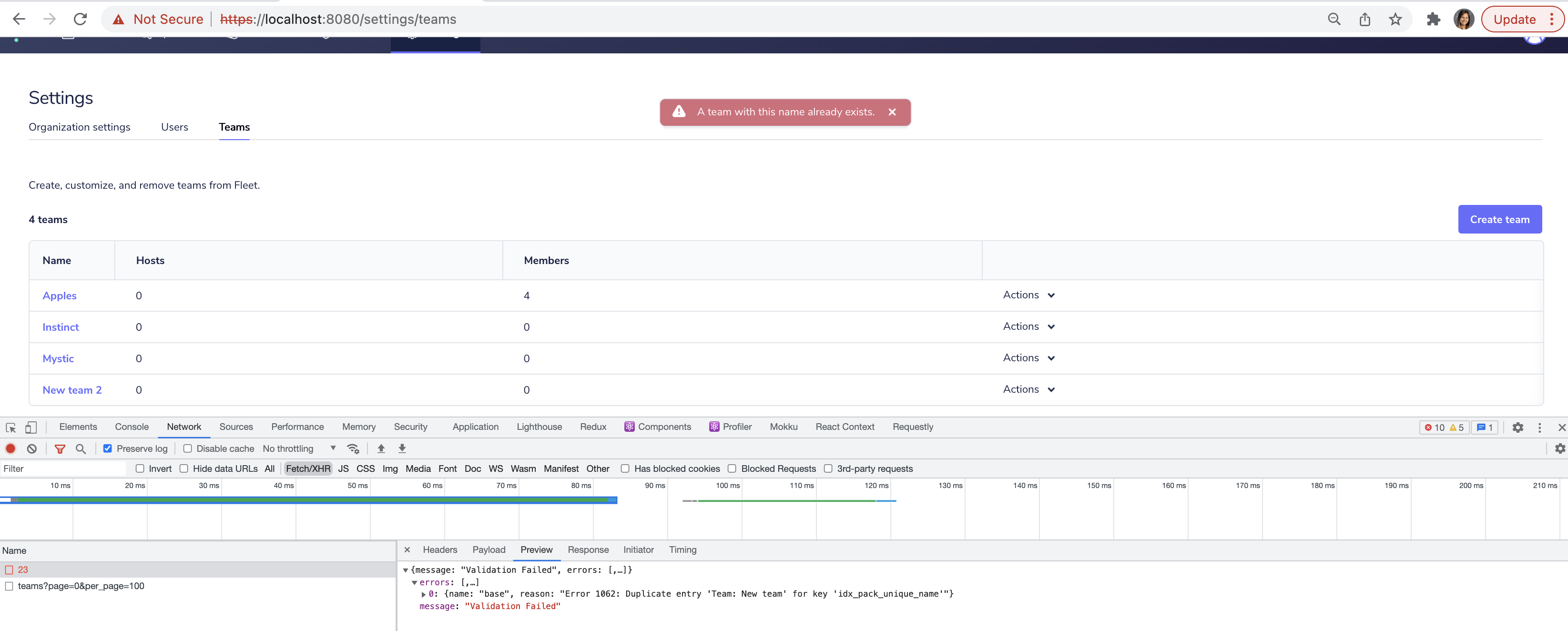Close the request details pane
The width and height of the screenshot is (1568, 631).
(407, 550)
